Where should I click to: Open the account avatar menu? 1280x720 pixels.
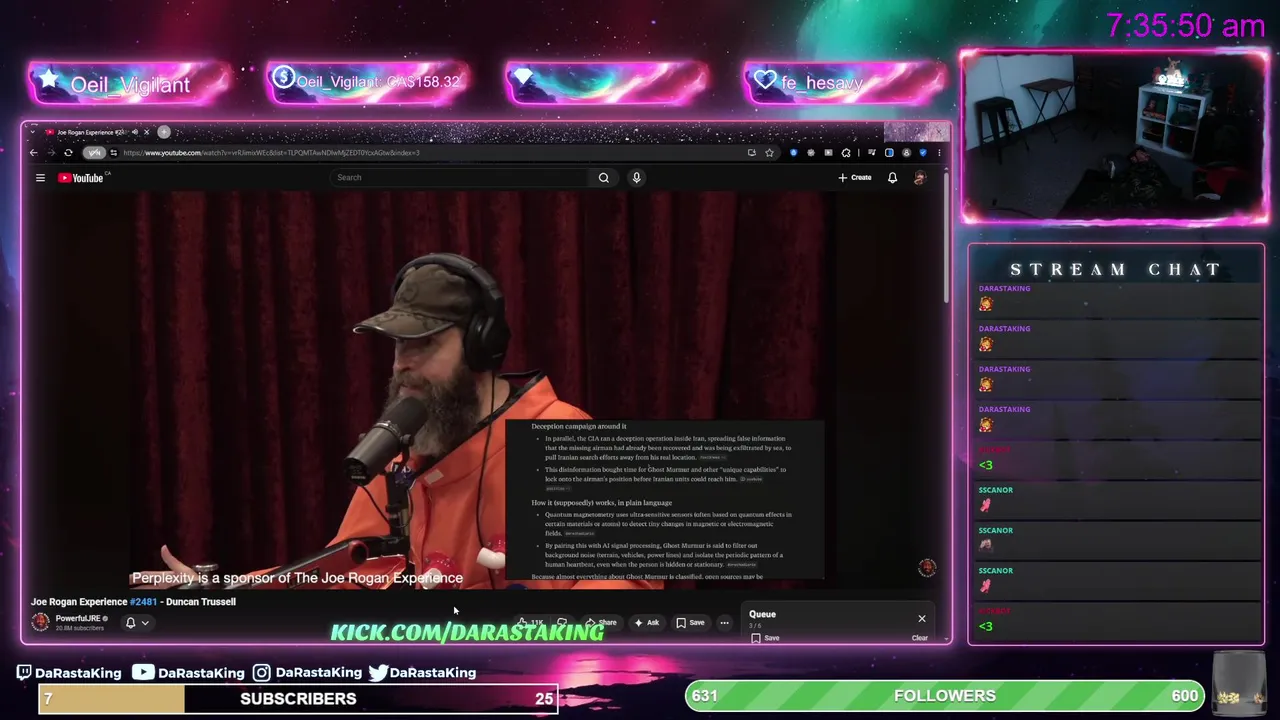pos(920,177)
